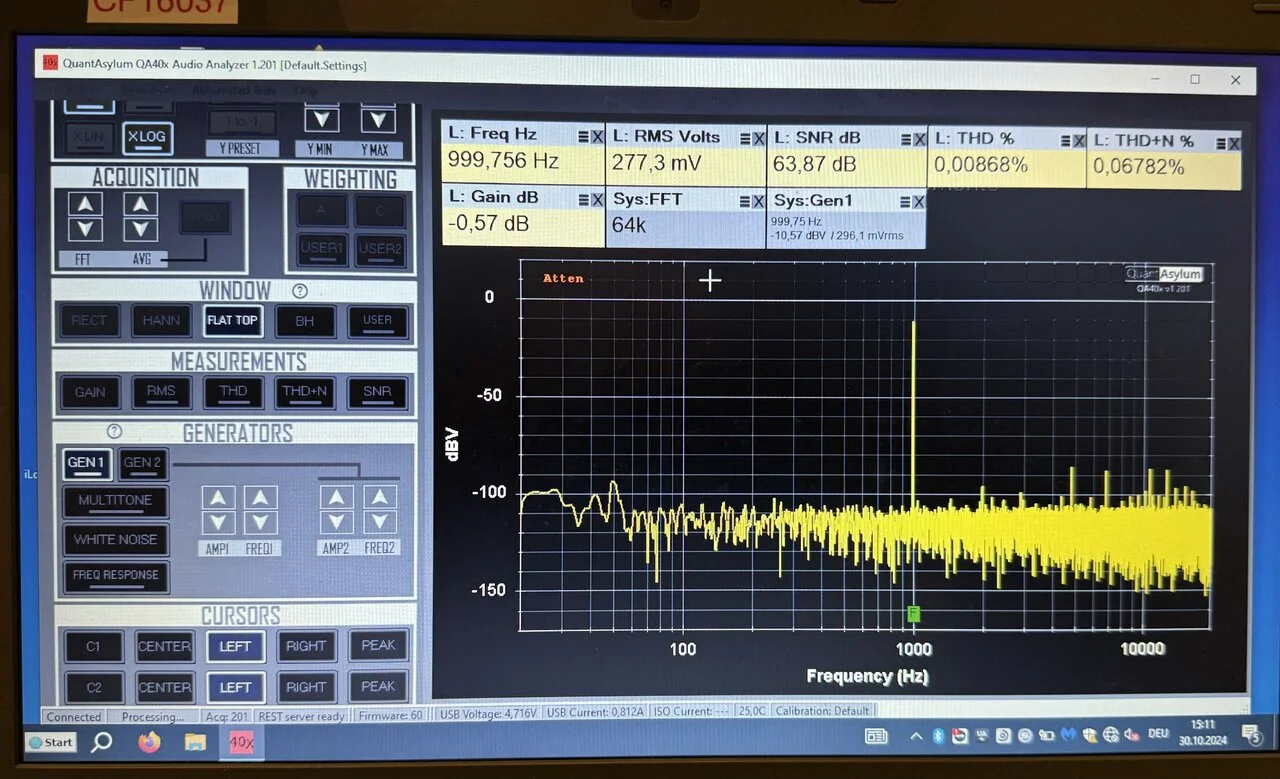Open the L: SNR dB tile menu icon

(906, 140)
